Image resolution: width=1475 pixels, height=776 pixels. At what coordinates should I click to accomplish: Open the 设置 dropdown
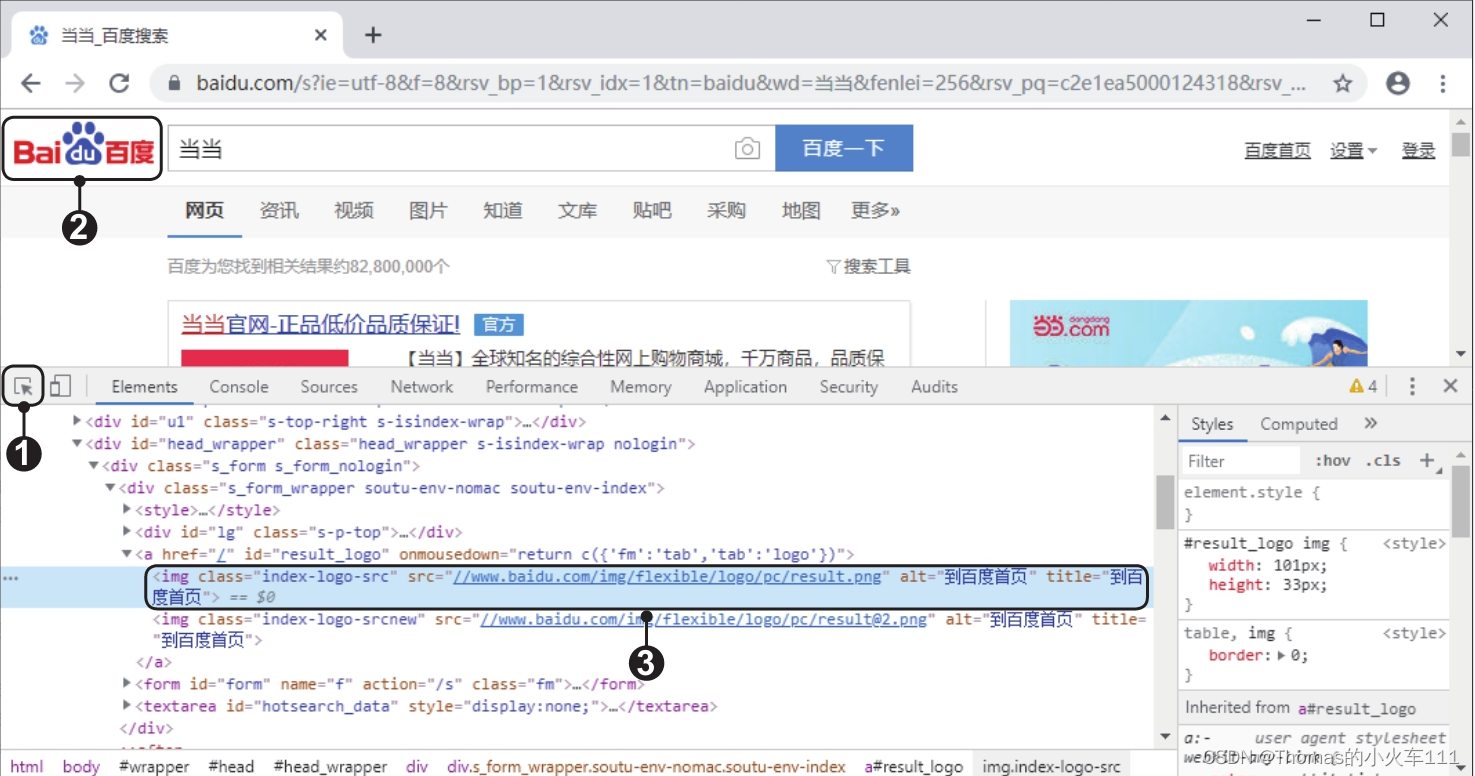click(1353, 151)
